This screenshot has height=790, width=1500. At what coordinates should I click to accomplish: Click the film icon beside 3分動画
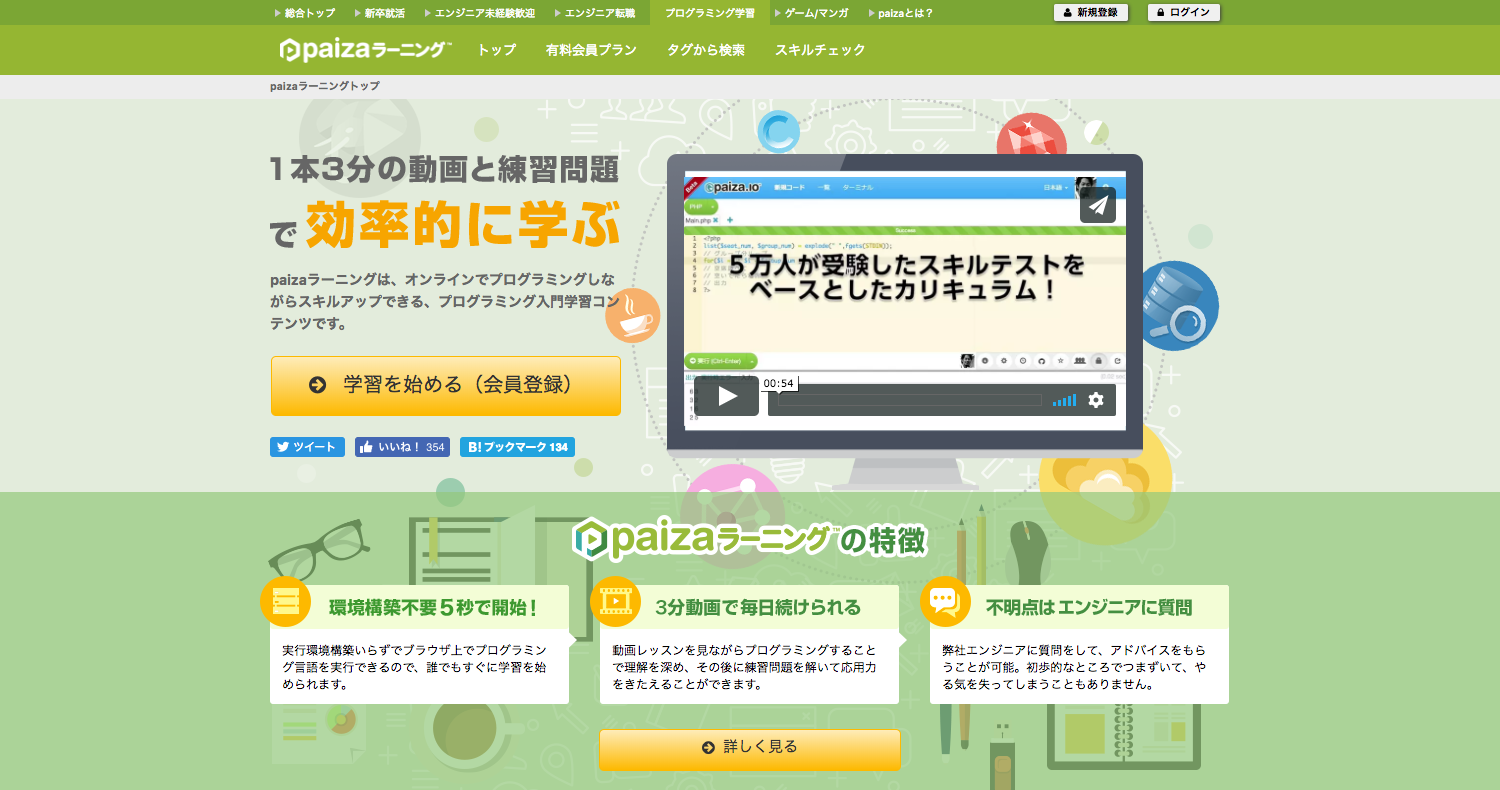616,601
